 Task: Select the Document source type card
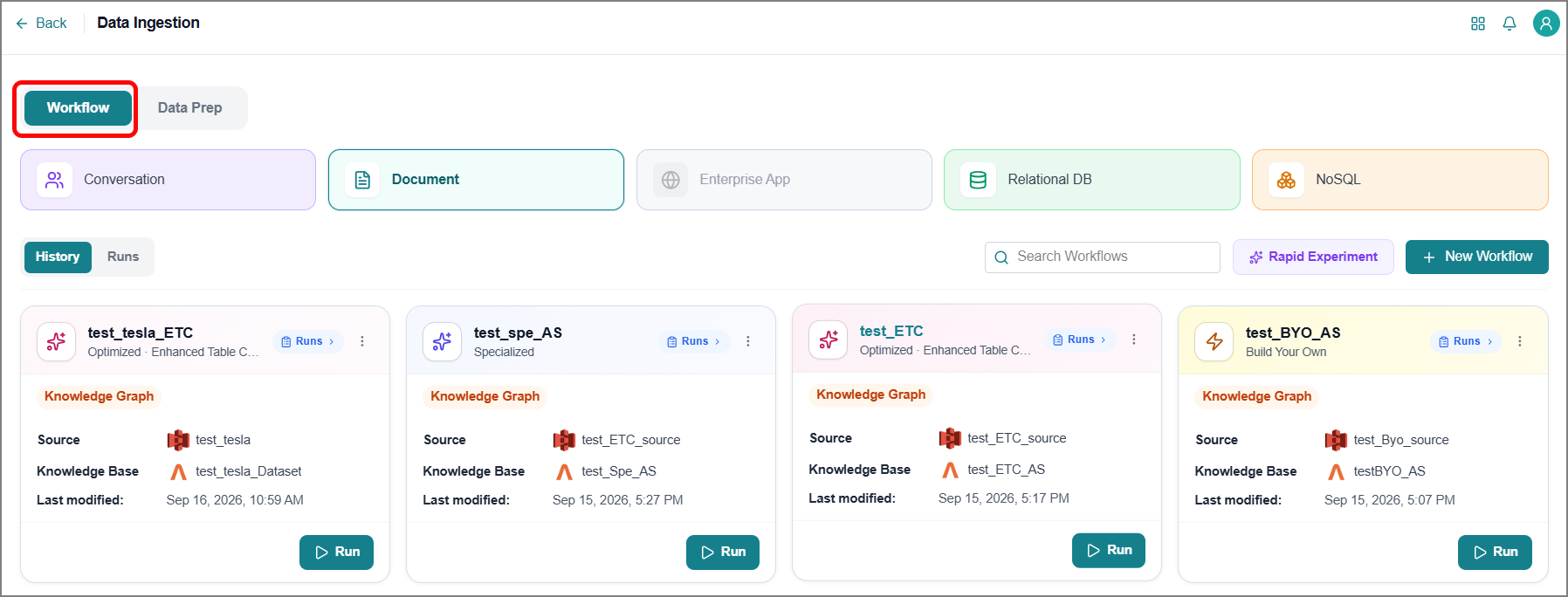[476, 180]
